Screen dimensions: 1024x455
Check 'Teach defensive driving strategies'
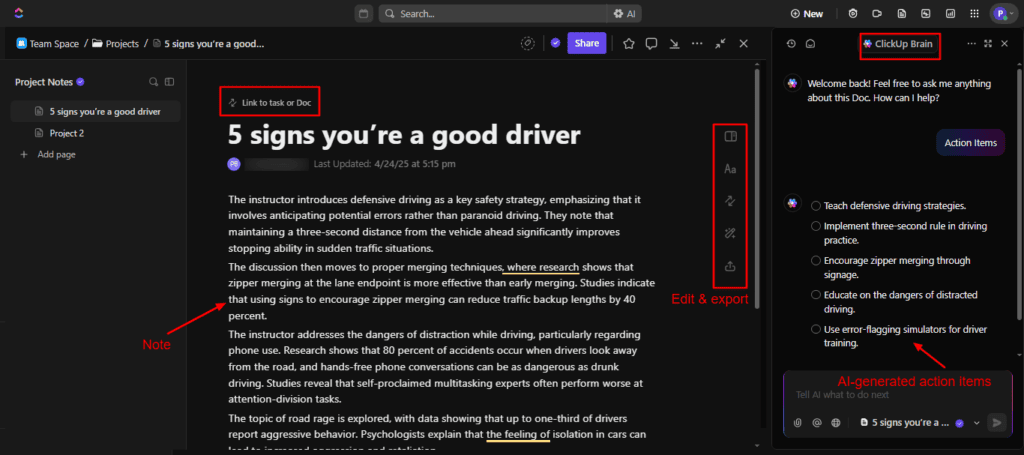(x=816, y=206)
